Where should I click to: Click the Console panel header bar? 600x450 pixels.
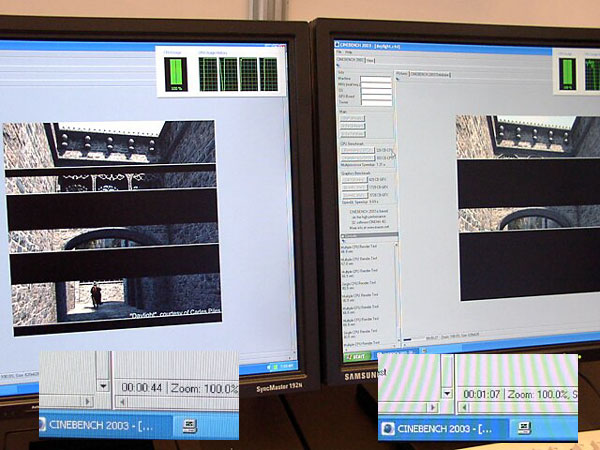(369, 235)
